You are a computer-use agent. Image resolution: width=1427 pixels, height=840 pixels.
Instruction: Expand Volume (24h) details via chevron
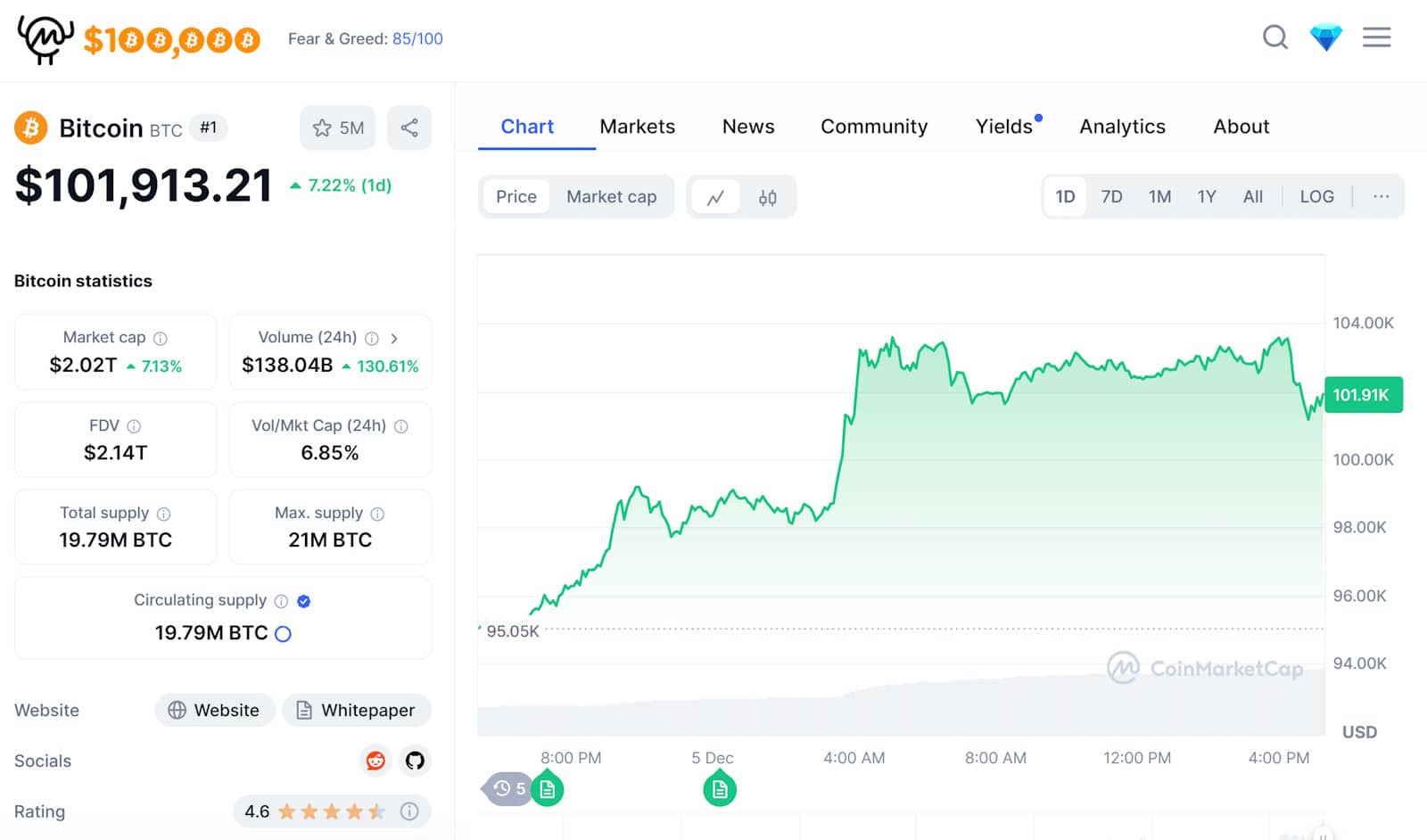[395, 338]
